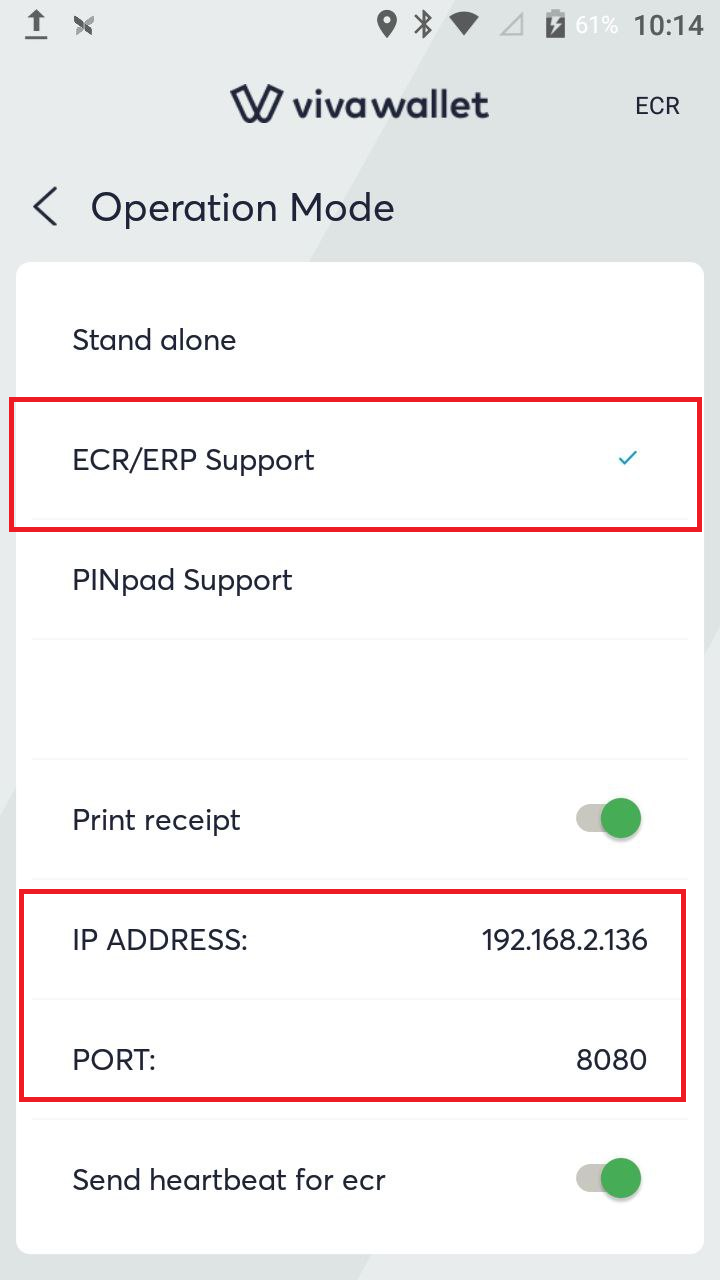
Task: Tap the Viva Wallet logo
Action: click(x=359, y=104)
